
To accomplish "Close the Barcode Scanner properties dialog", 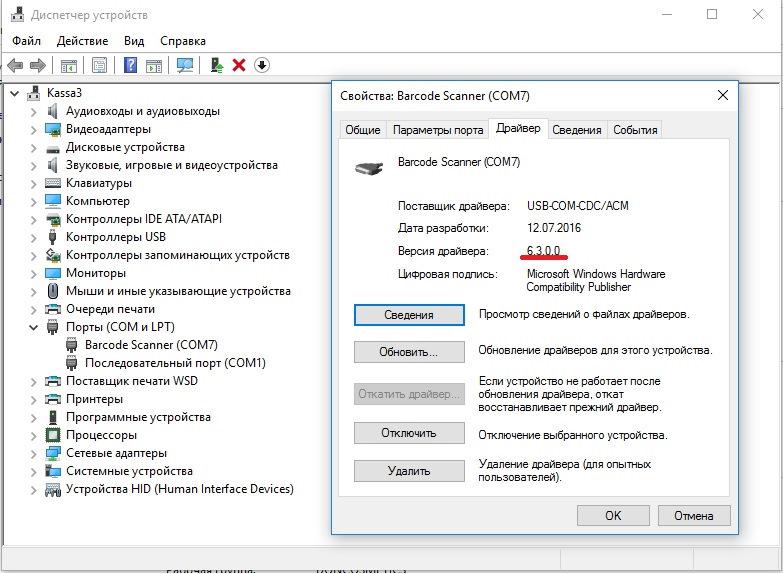I will click(723, 95).
